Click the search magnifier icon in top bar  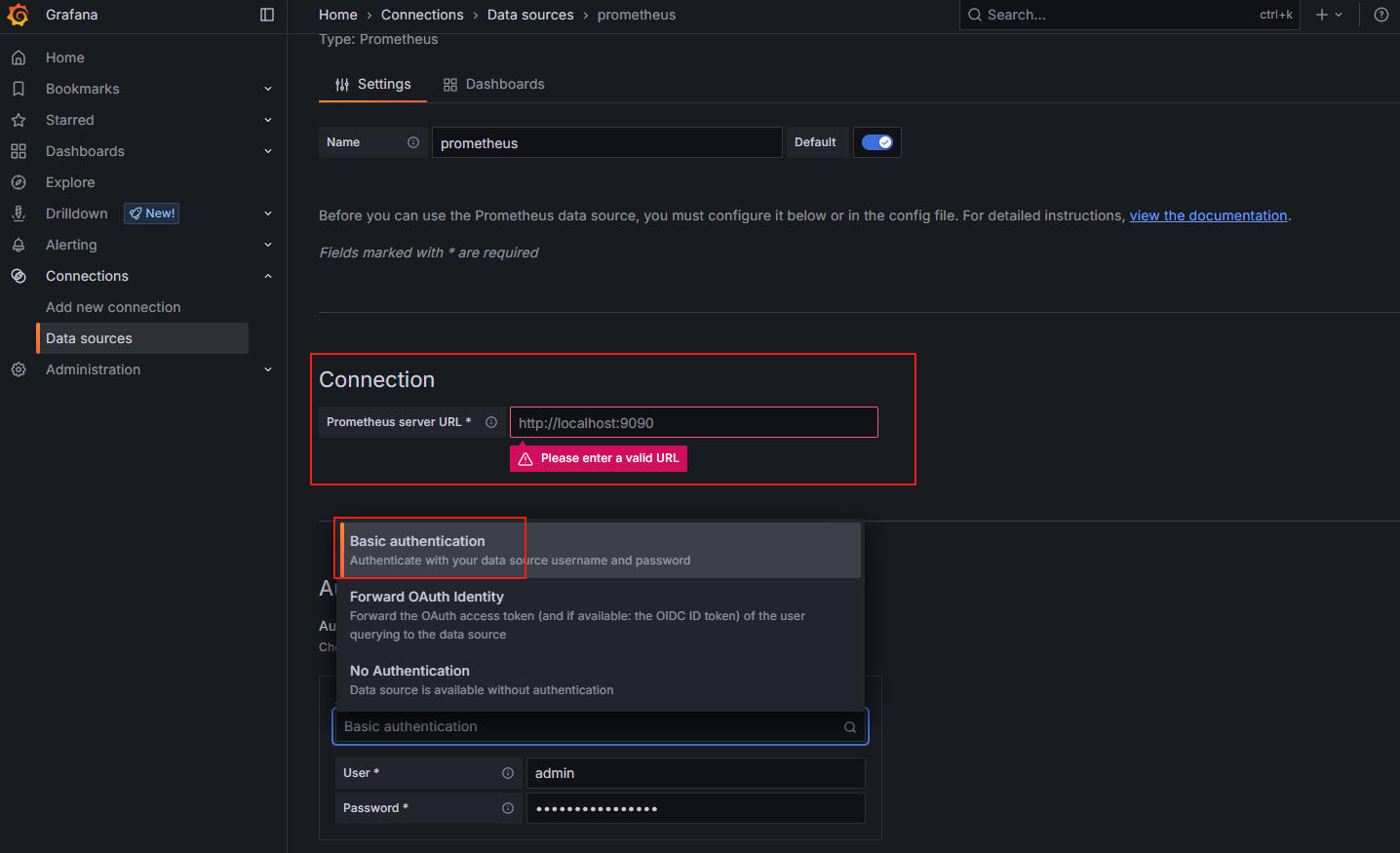click(974, 15)
